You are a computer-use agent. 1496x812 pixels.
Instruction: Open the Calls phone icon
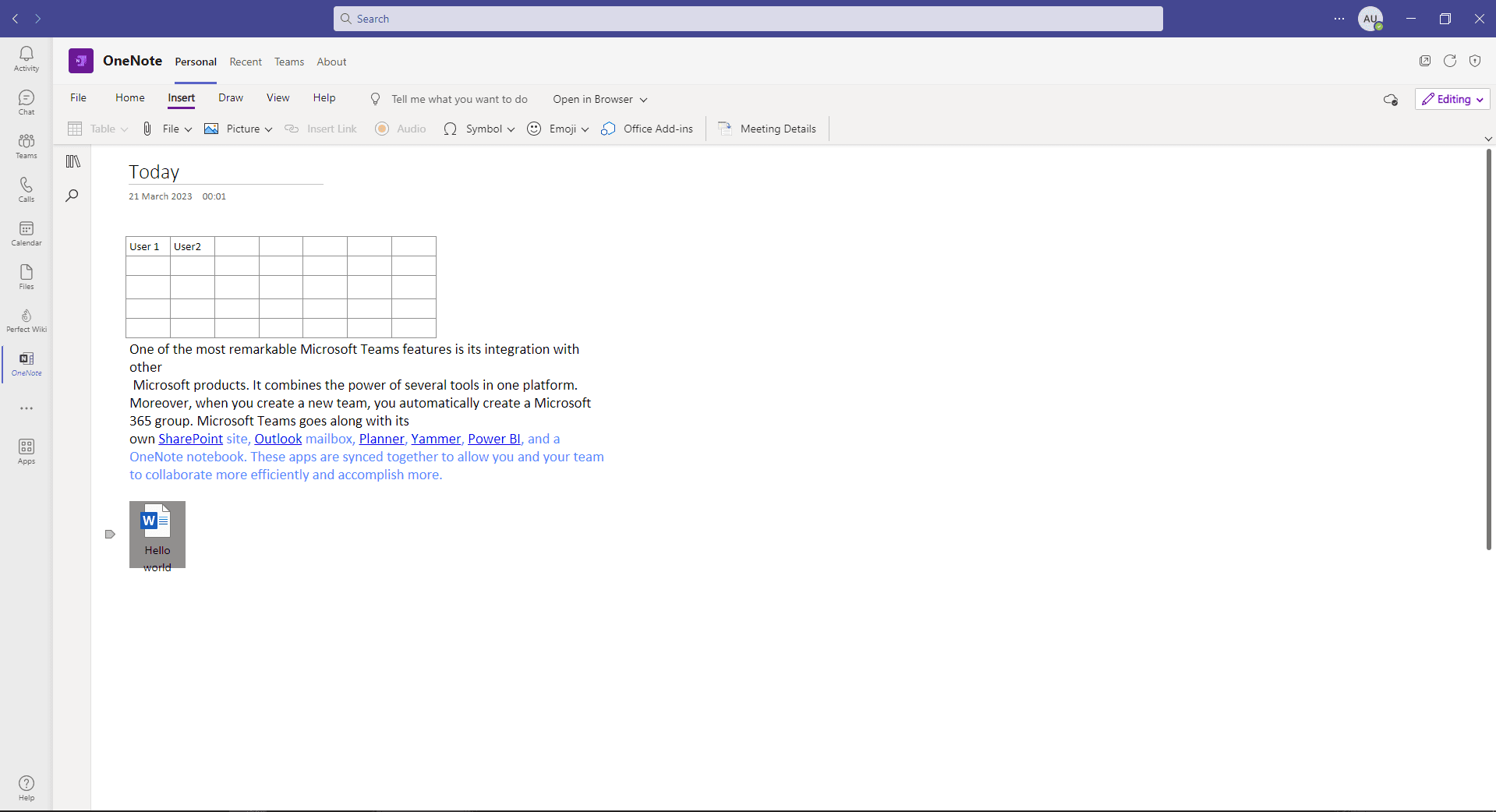click(27, 189)
